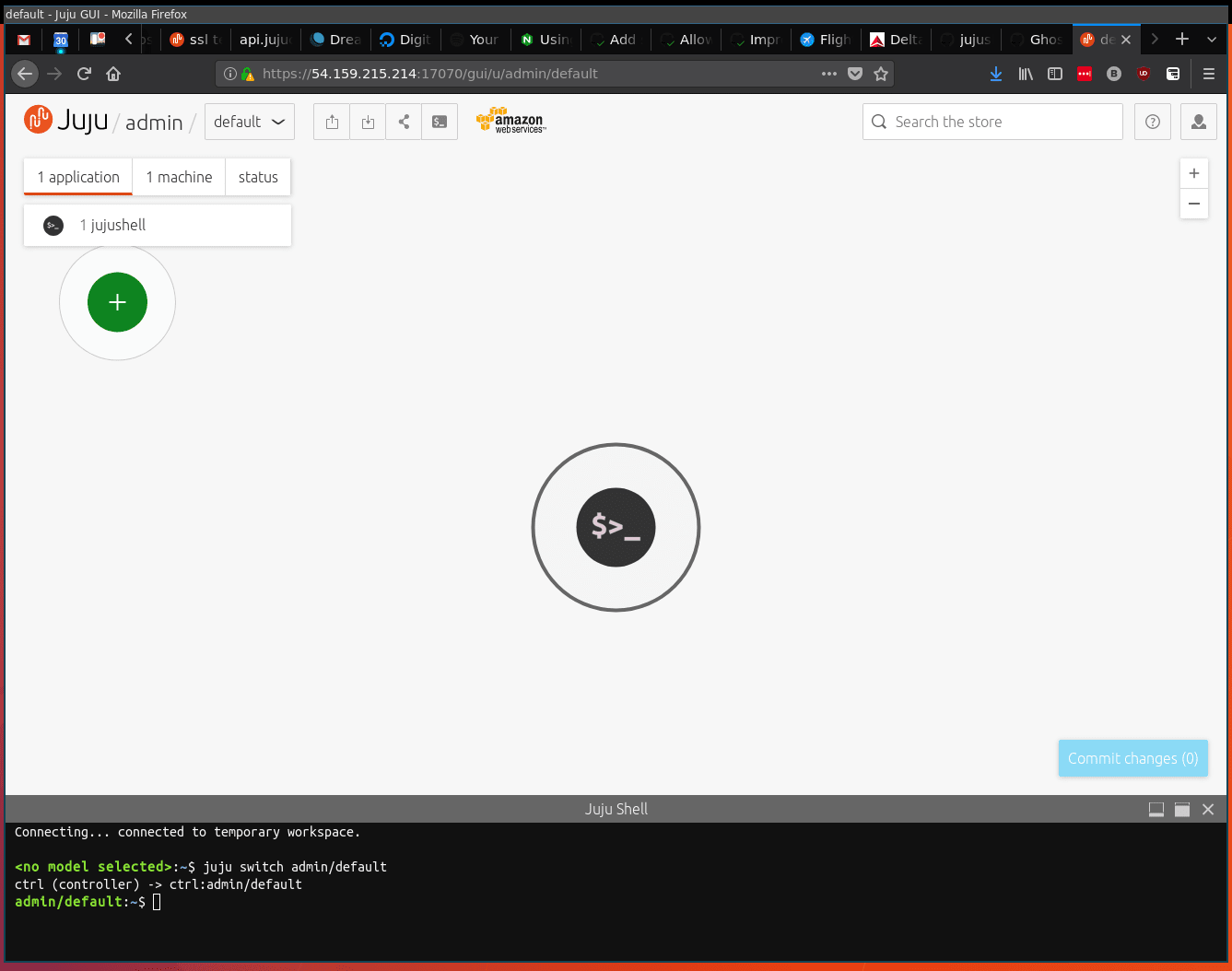Screen dimensions: 1232x971
Task: Click the uBlock Origin extension icon
Action: [x=1144, y=74]
